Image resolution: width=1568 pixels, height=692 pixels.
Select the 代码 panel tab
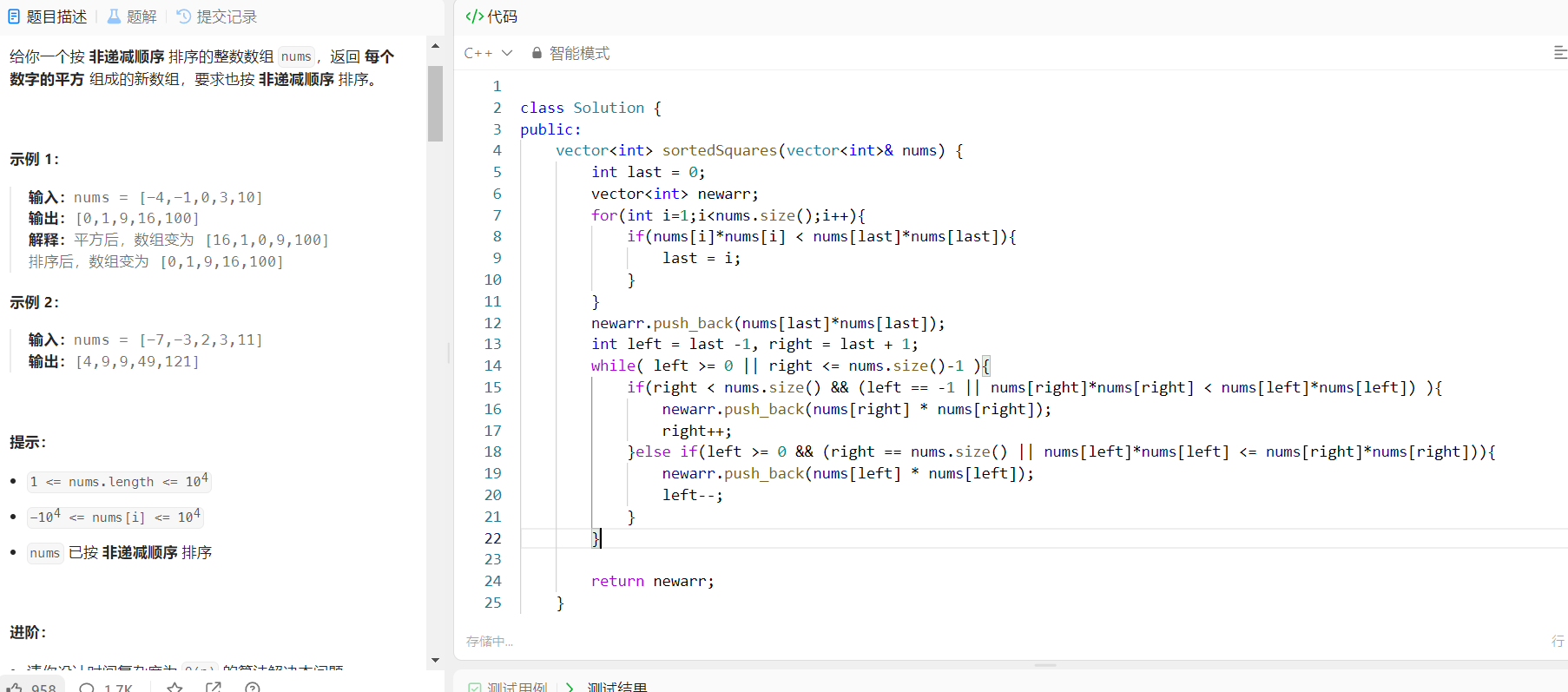point(491,16)
